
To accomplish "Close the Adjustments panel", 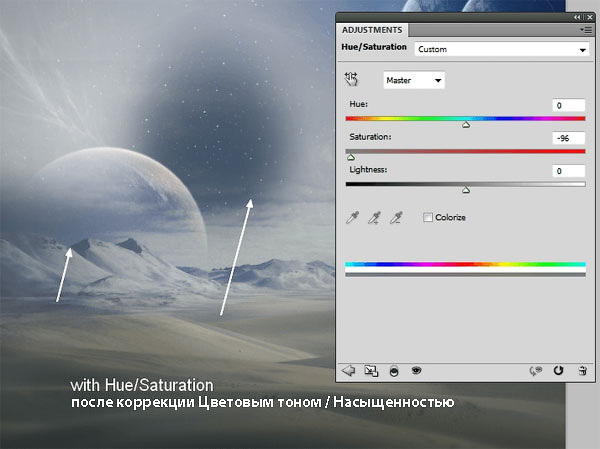I will (590, 17).
